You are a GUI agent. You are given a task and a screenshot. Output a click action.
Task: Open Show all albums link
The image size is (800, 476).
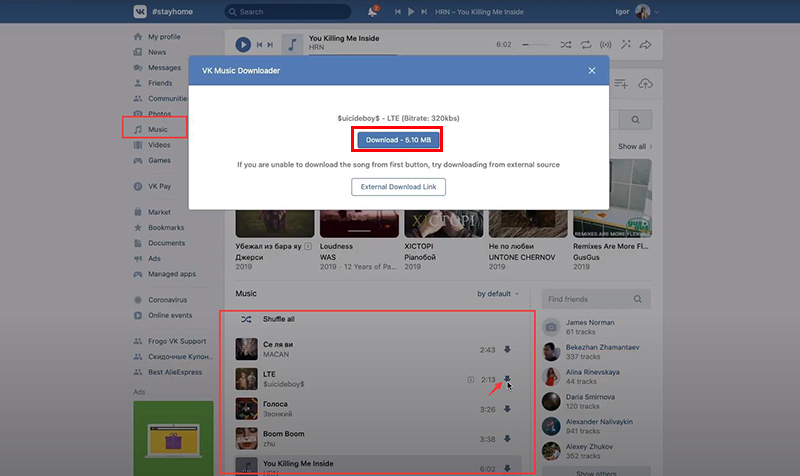[635, 146]
